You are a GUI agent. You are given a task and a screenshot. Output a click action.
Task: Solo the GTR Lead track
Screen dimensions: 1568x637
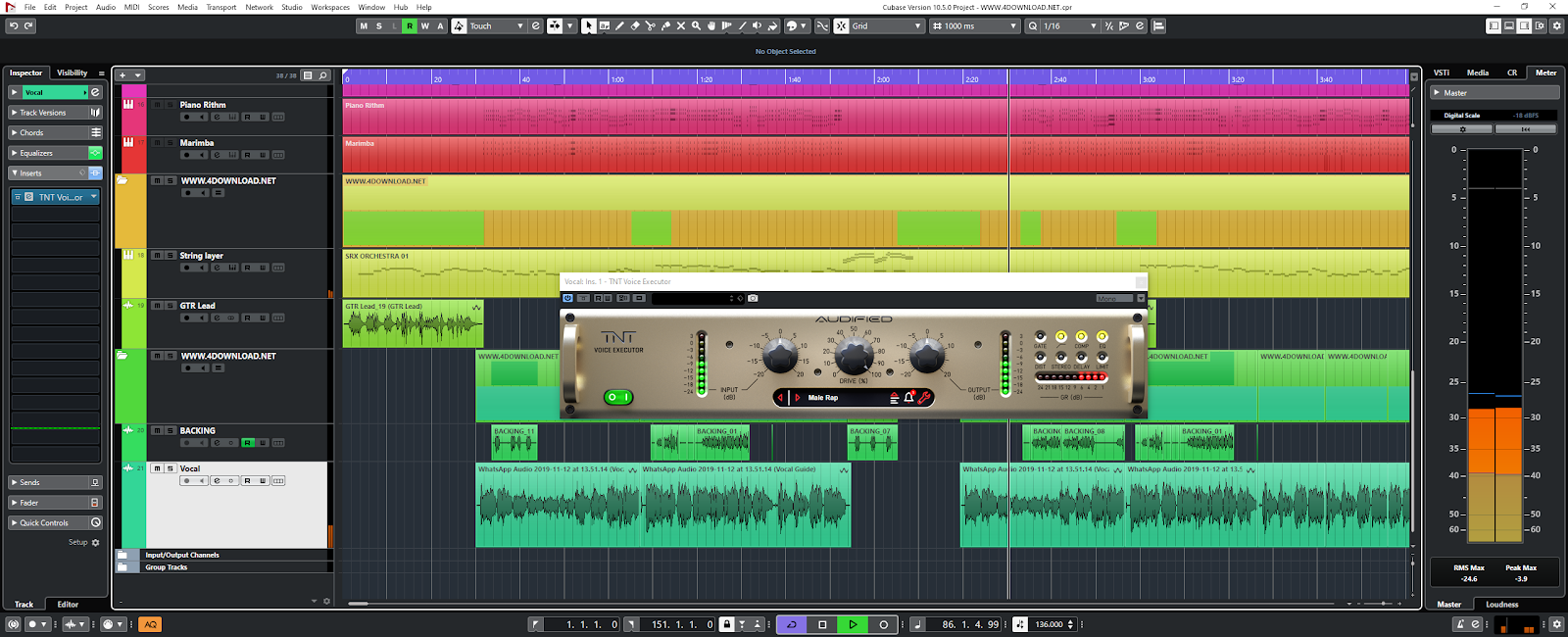coord(170,306)
